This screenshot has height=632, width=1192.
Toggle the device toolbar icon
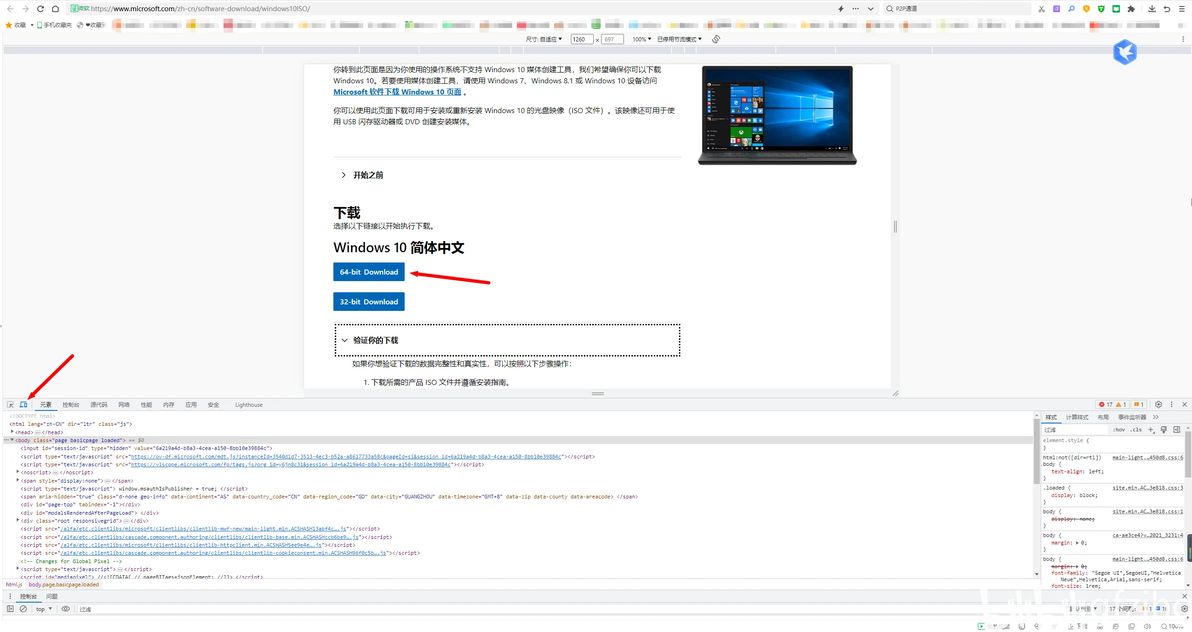coord(24,405)
